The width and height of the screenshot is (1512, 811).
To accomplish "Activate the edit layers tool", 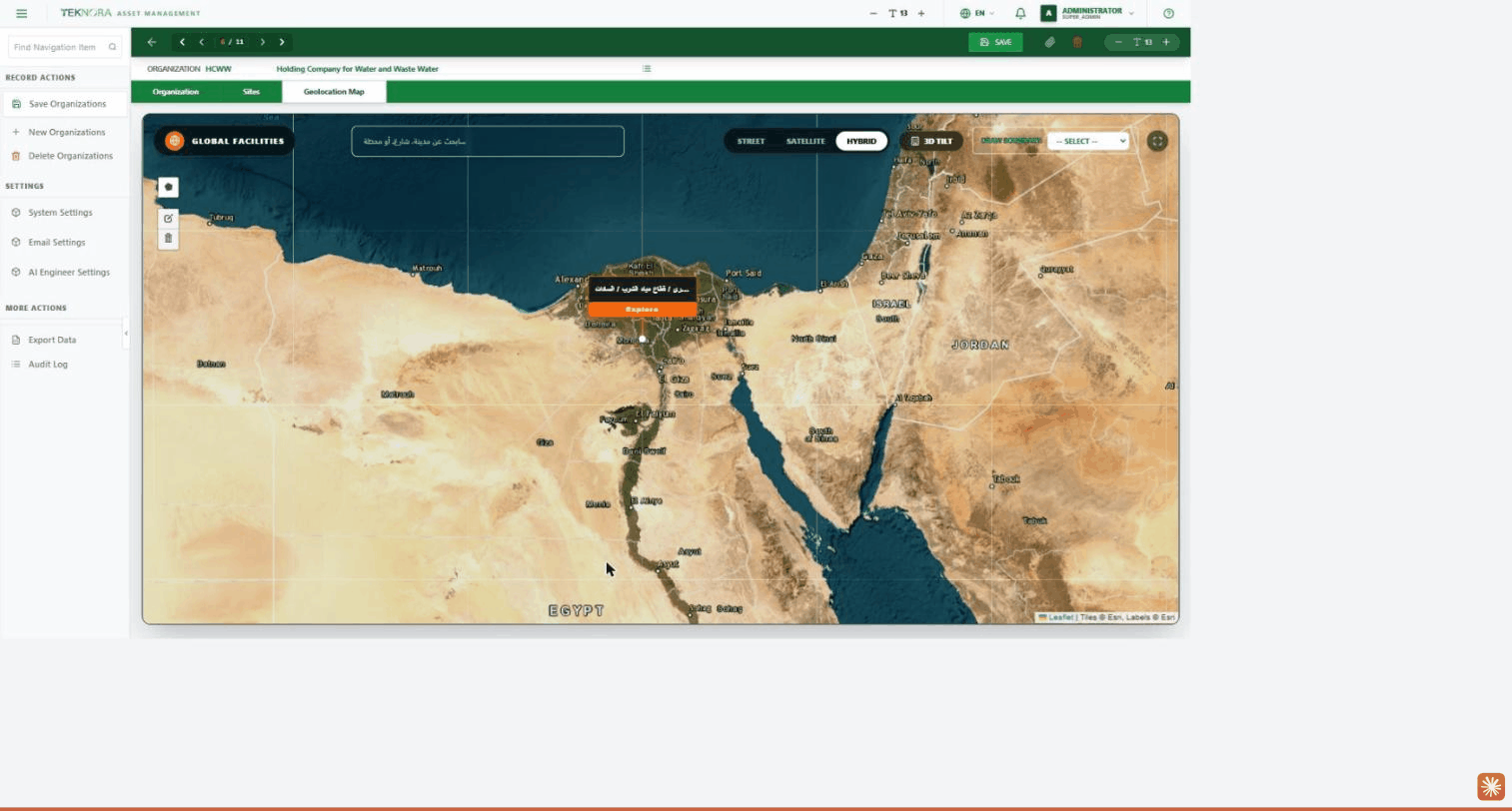I will 168,218.
